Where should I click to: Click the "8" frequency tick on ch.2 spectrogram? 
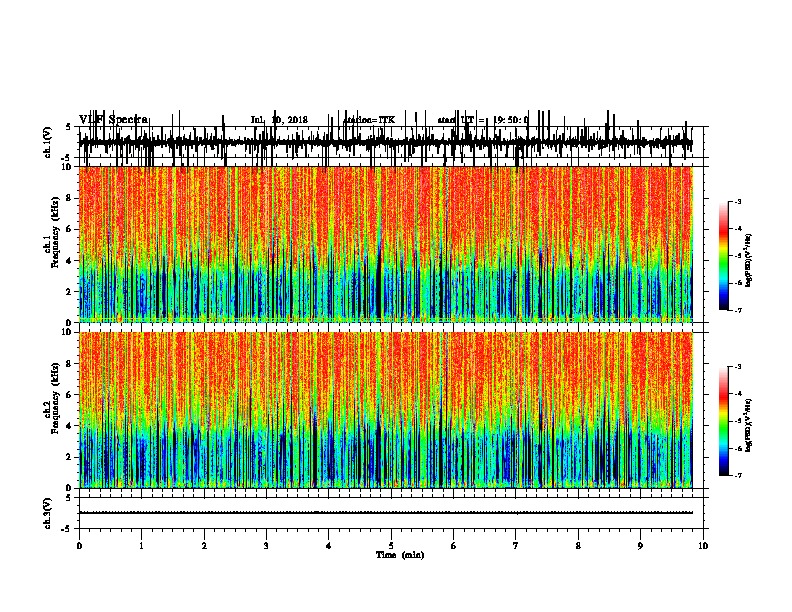pos(70,364)
